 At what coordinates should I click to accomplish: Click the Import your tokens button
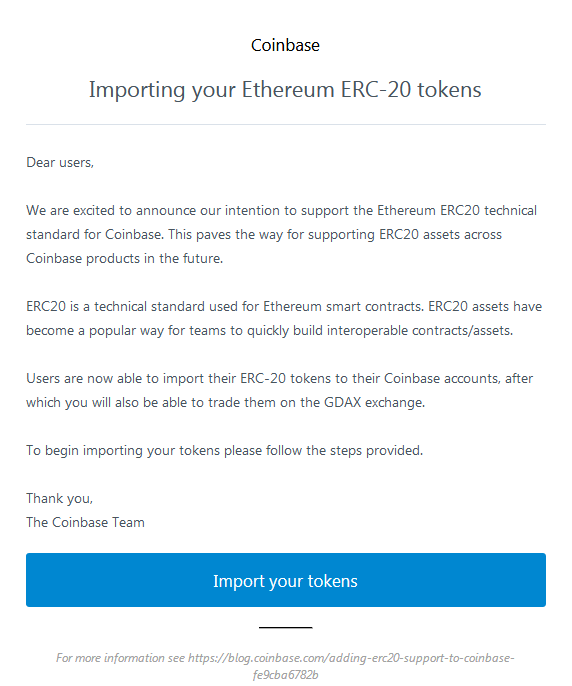[x=286, y=580]
